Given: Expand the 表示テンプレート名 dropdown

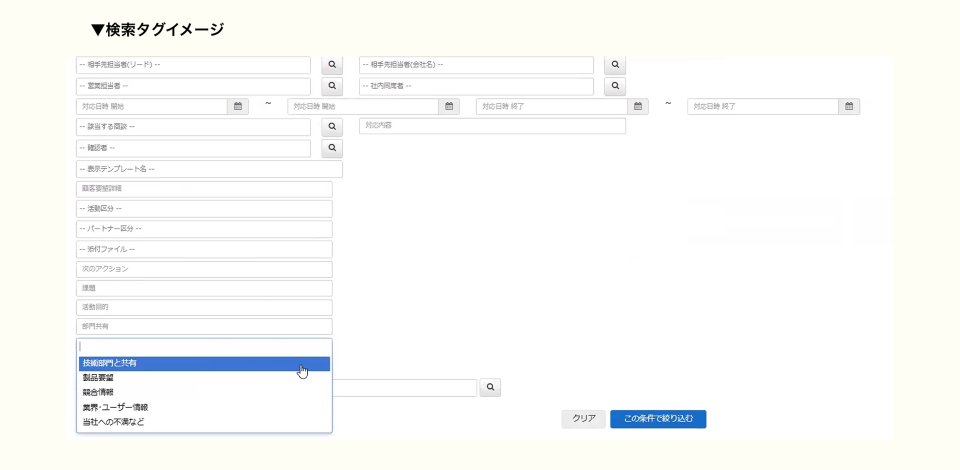Looking at the screenshot, I should point(209,170).
